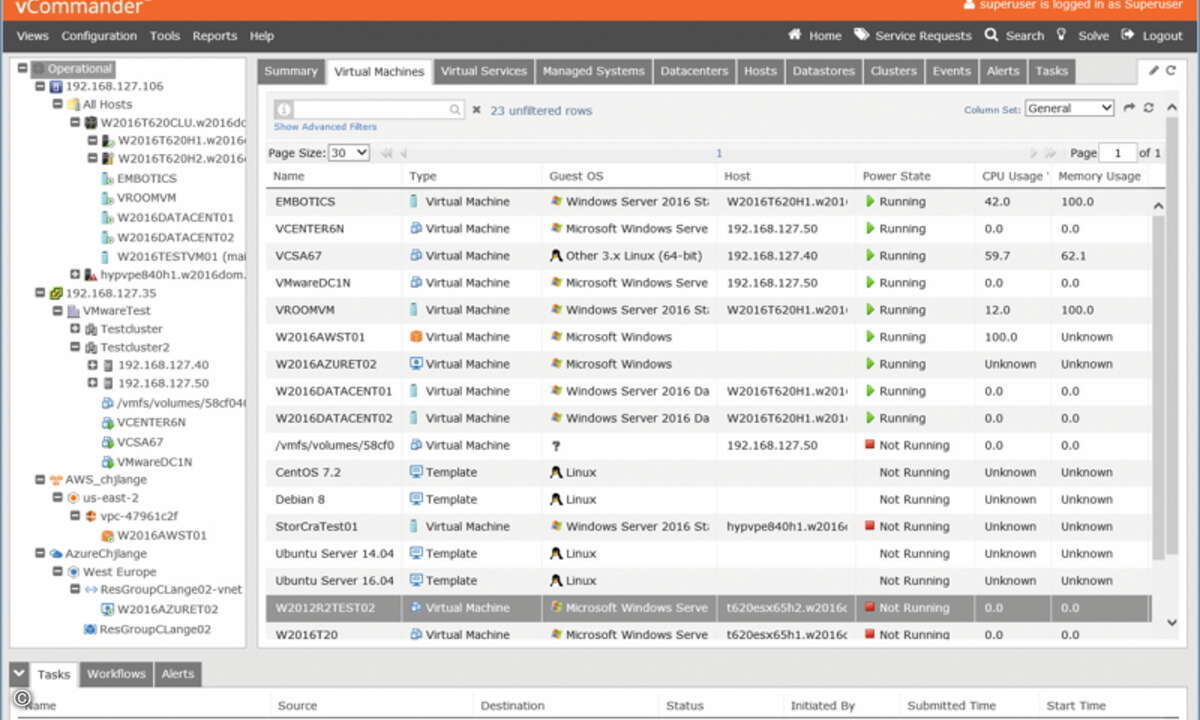Switch to the Summary tab
This screenshot has height=720, width=1200.
(x=291, y=71)
